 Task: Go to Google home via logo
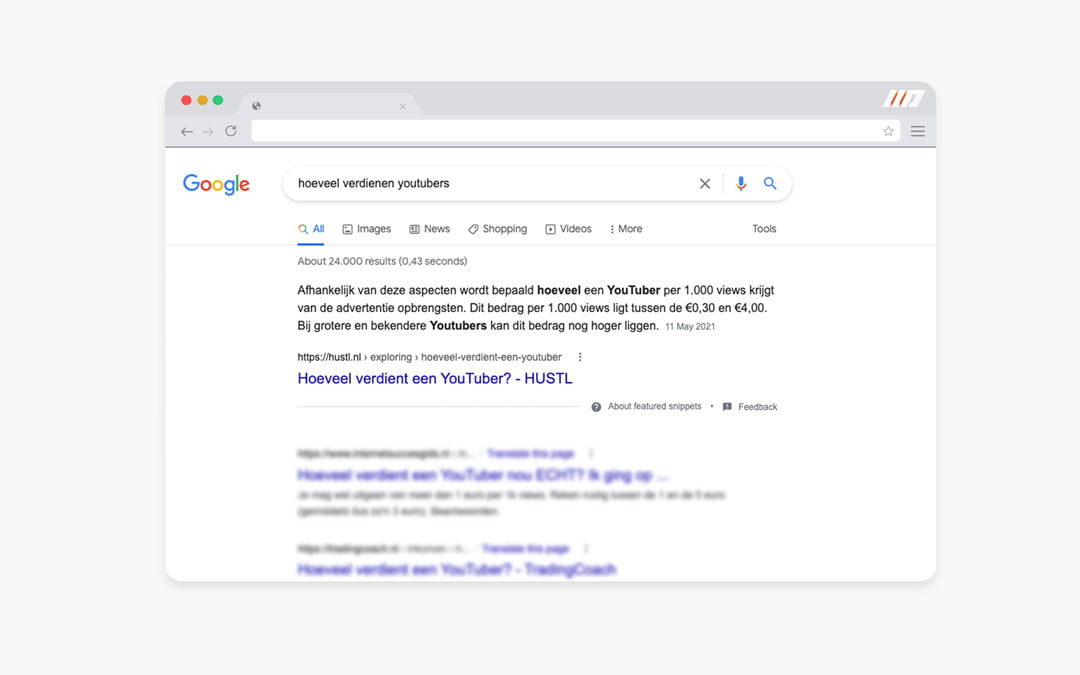216,184
